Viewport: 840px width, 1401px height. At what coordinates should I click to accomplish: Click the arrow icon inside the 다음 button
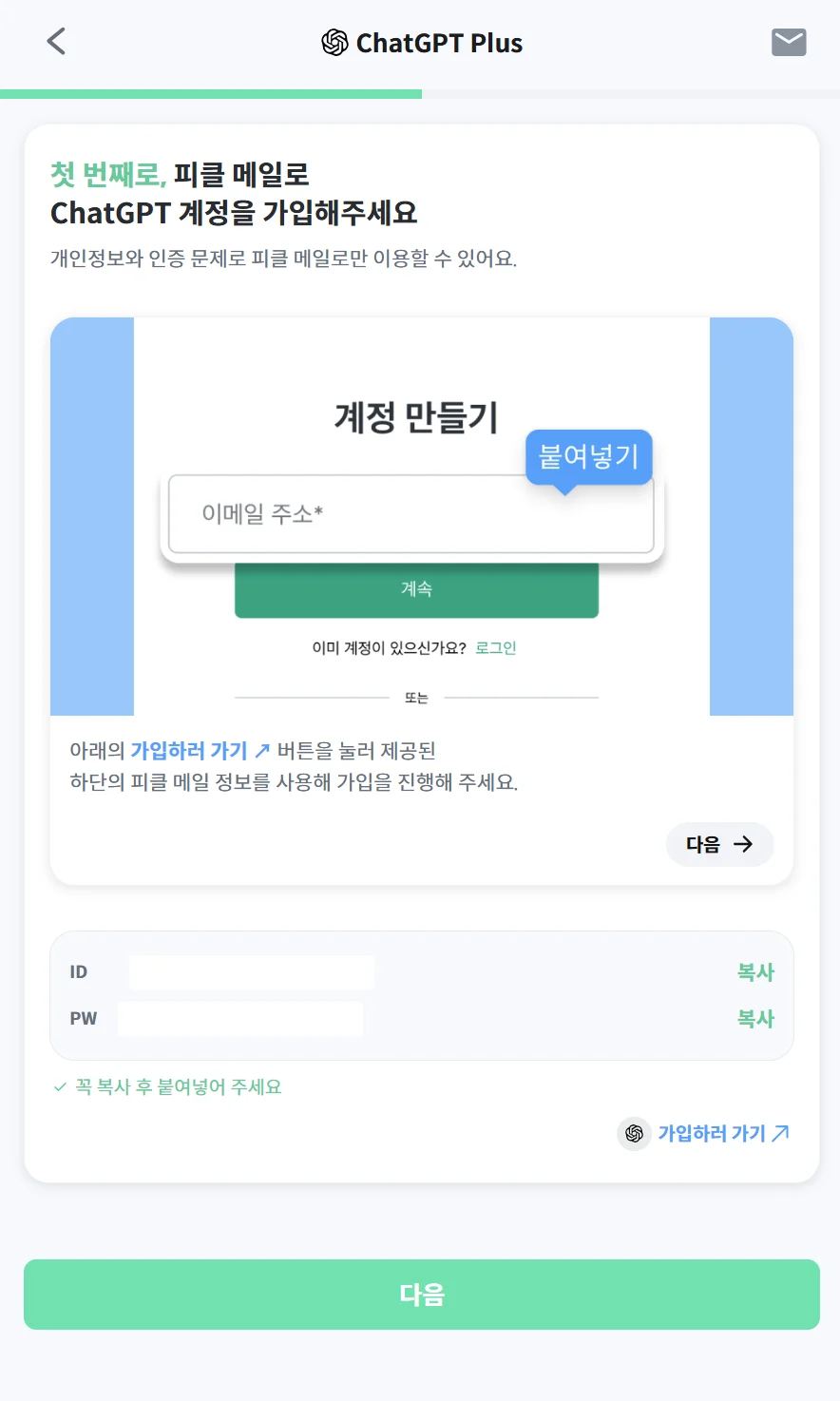pyautogui.click(x=742, y=844)
